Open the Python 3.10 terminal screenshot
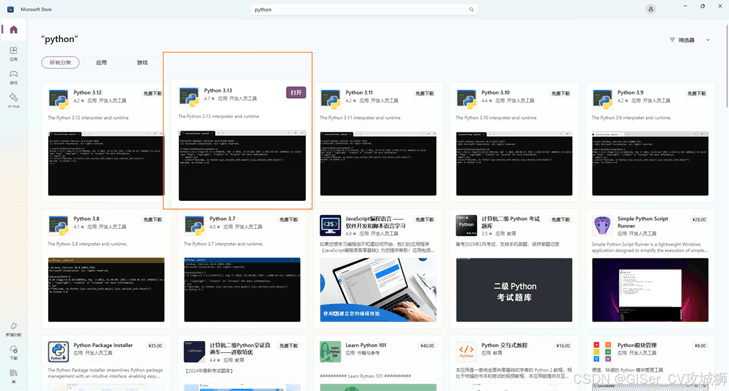This screenshot has height=391, width=729. click(x=514, y=163)
